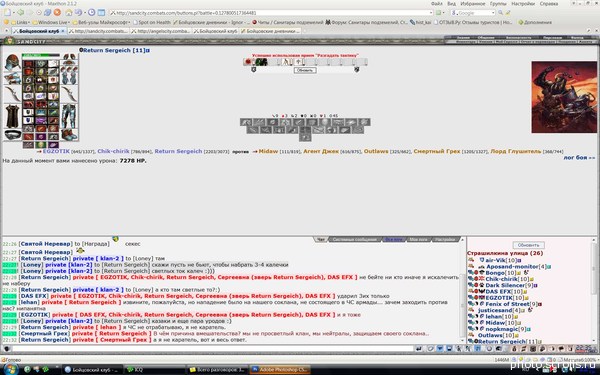Switch to the Чат chat tab
The height and width of the screenshot is (375, 600).
(321, 240)
